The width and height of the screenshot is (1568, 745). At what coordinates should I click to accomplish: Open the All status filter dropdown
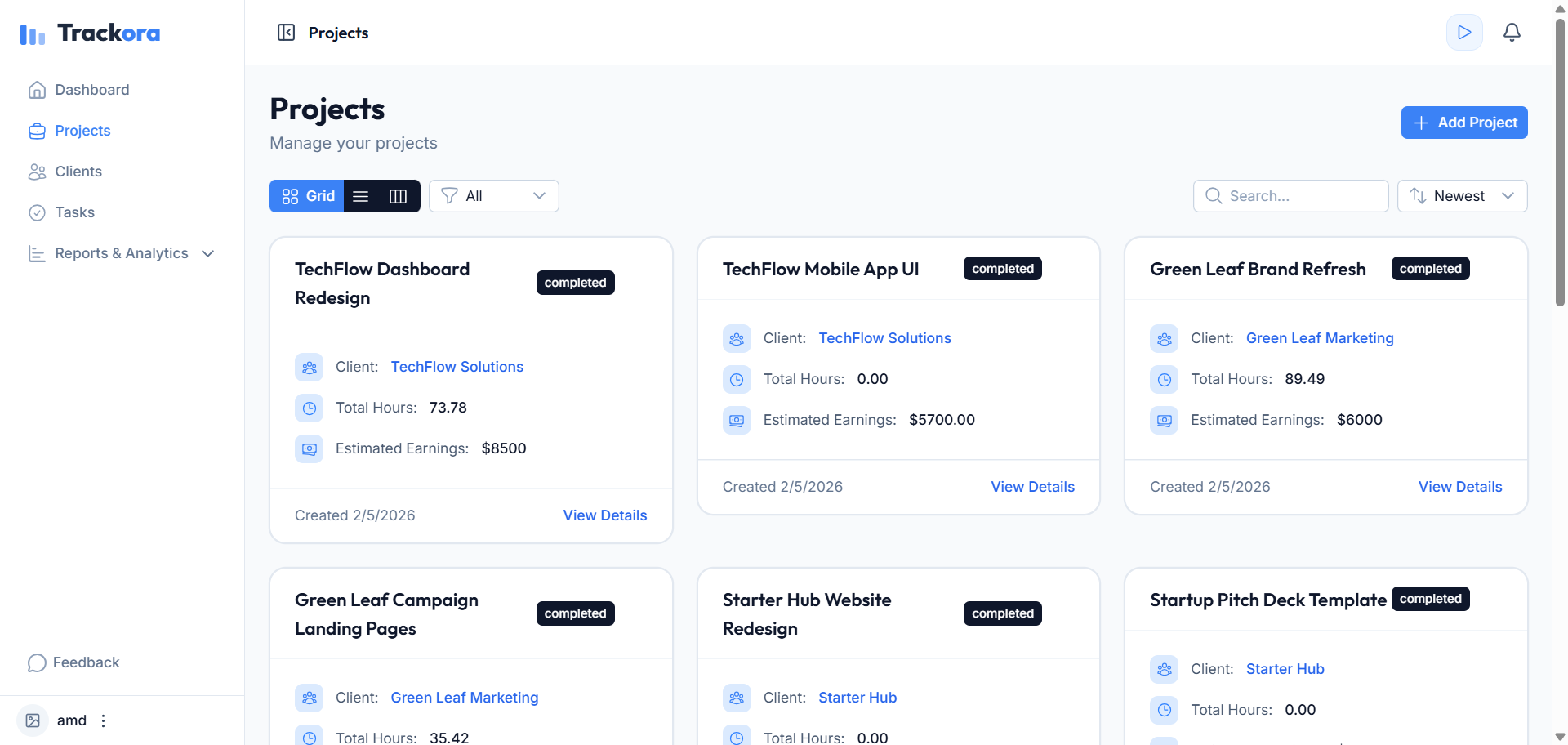(493, 196)
